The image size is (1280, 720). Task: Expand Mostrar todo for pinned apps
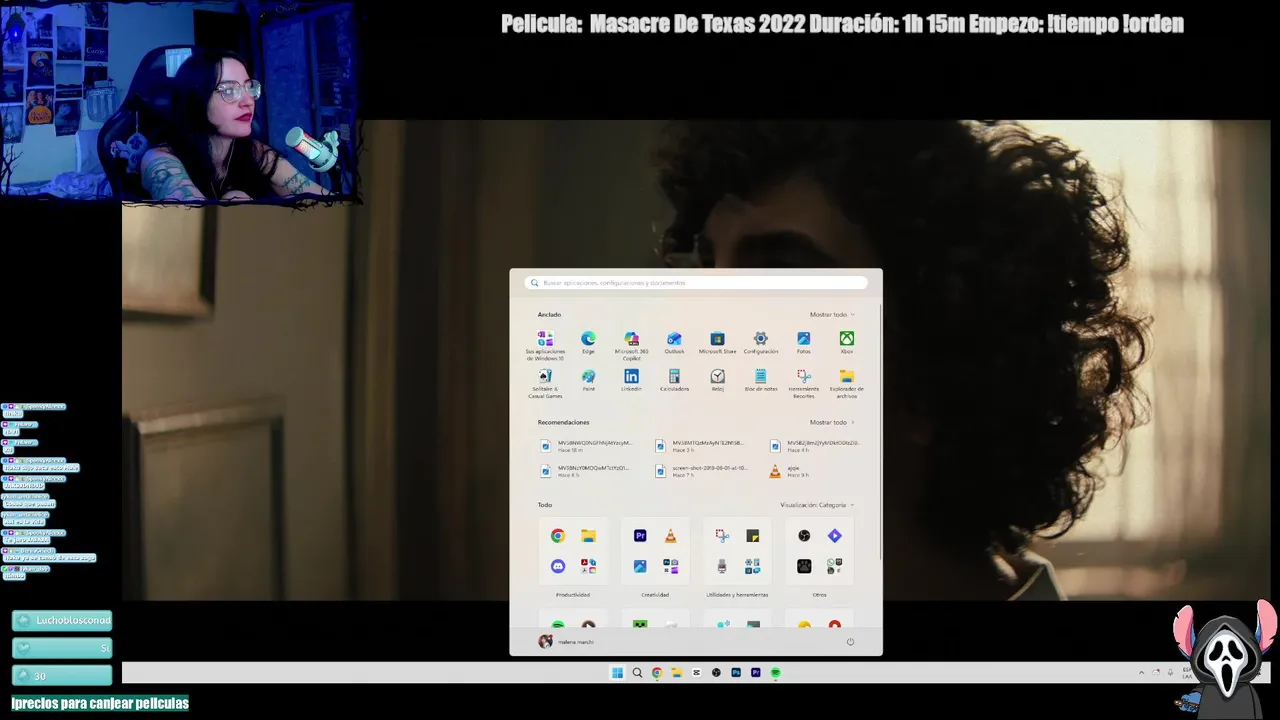[x=832, y=315]
